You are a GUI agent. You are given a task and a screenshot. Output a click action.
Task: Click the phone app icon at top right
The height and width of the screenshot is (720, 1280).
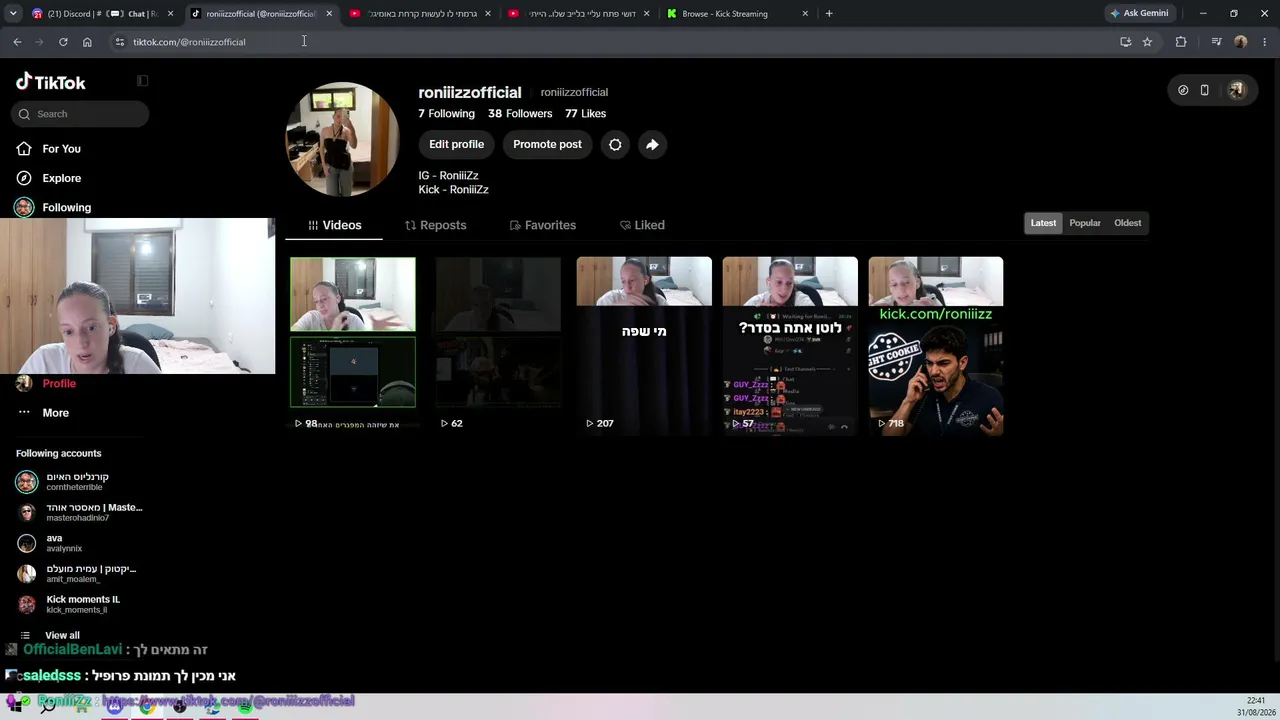(1205, 90)
